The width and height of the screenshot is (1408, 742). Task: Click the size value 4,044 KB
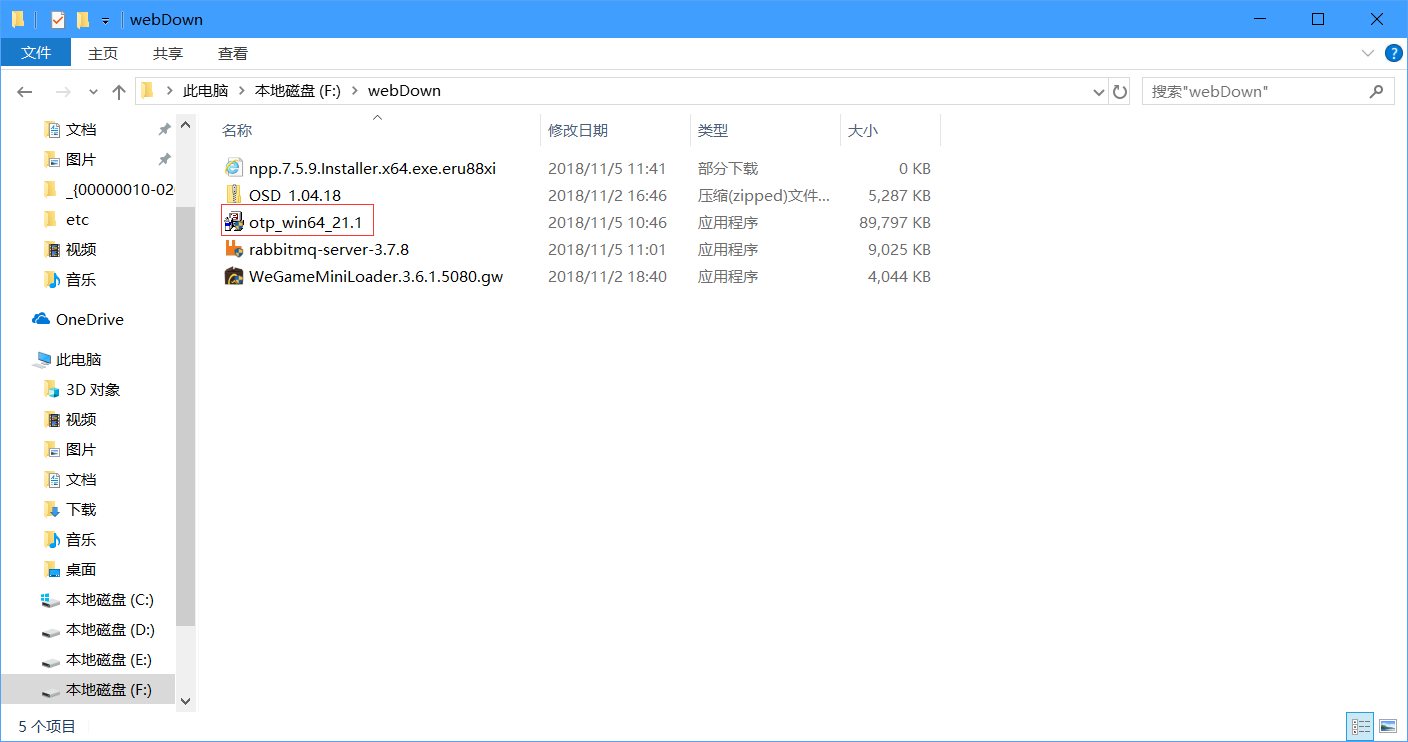899,276
